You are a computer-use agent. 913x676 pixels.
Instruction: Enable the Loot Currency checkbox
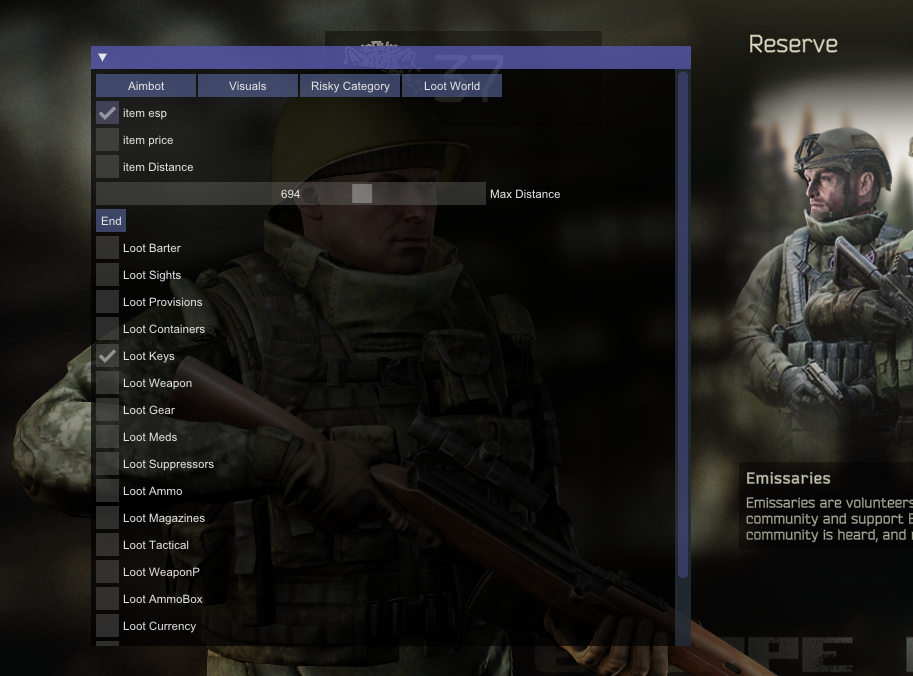(x=107, y=626)
